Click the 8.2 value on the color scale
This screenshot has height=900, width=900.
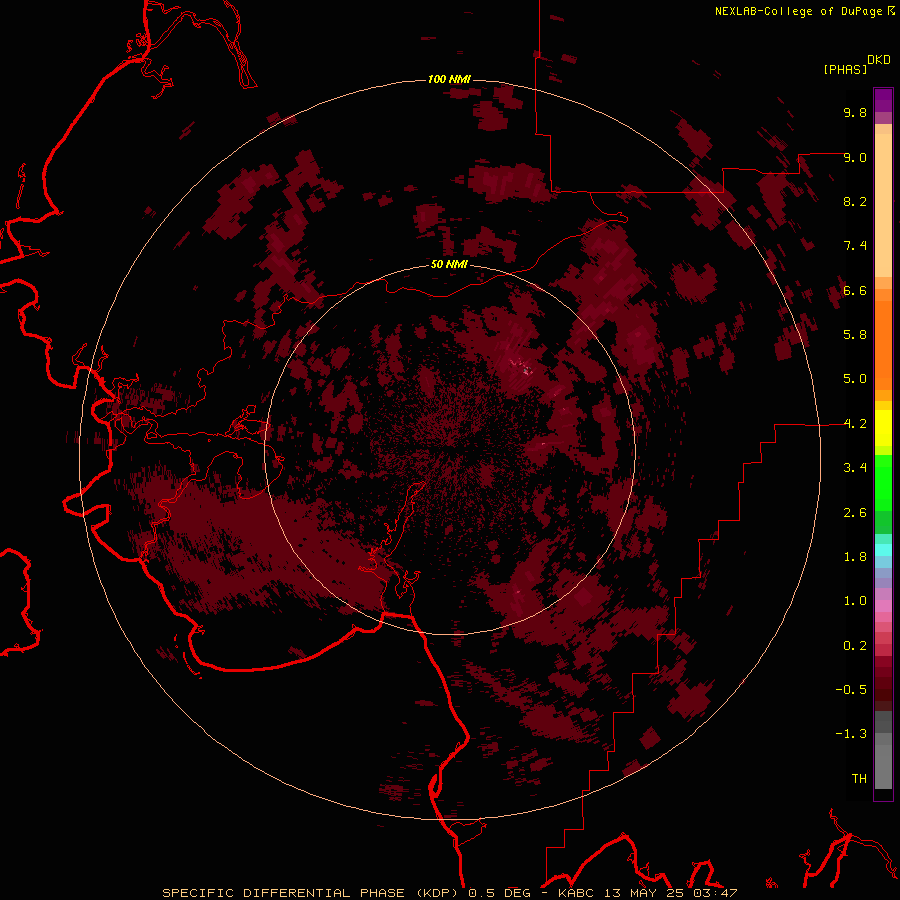tap(855, 201)
